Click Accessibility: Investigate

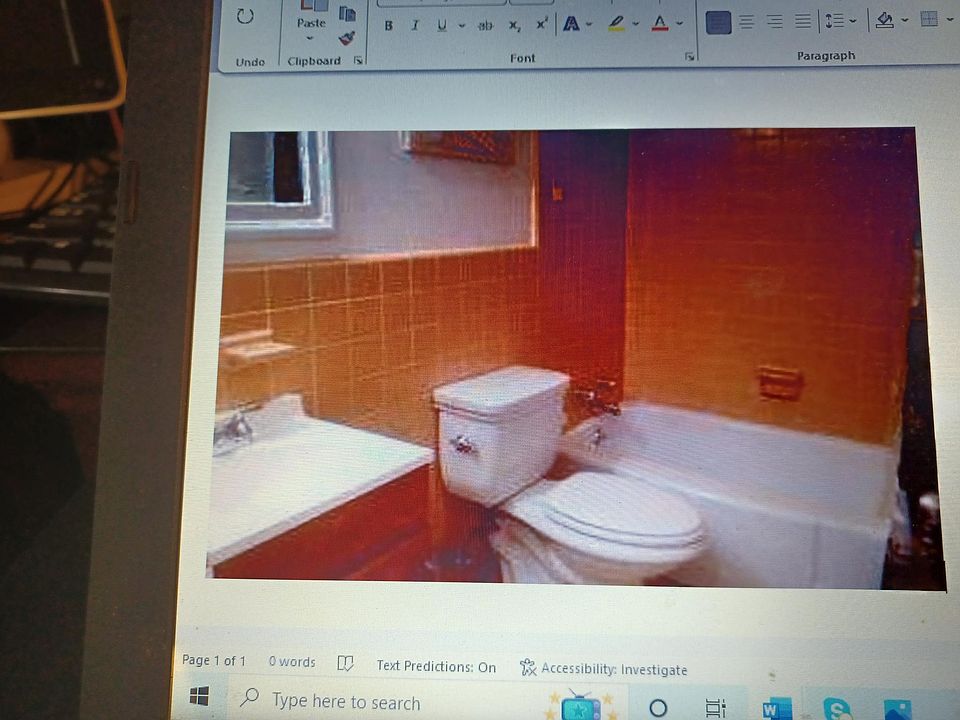point(603,669)
